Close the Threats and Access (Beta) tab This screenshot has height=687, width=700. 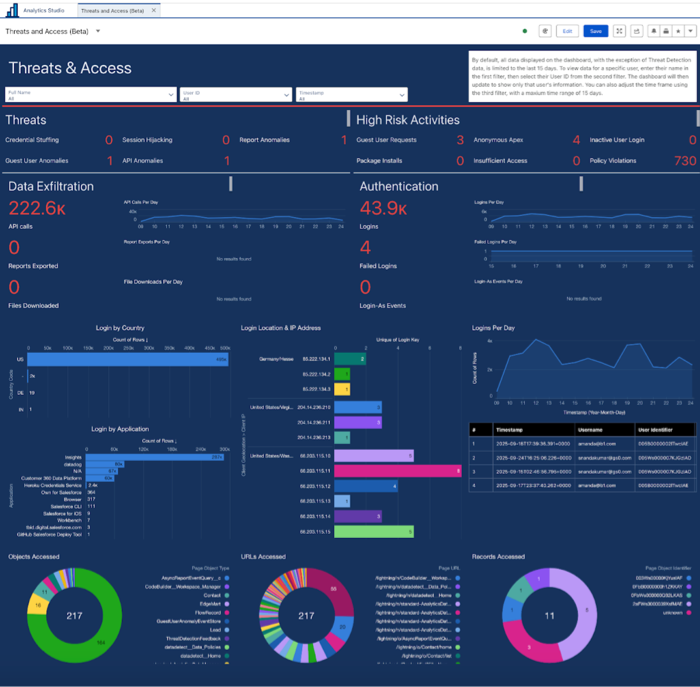point(154,10)
